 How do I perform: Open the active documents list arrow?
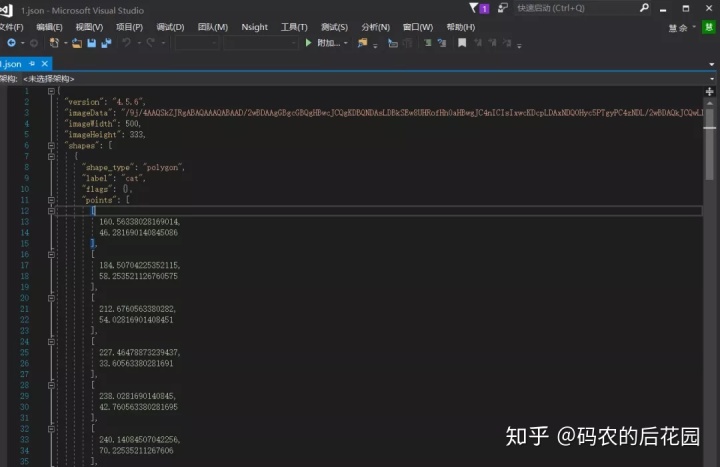pos(712,64)
